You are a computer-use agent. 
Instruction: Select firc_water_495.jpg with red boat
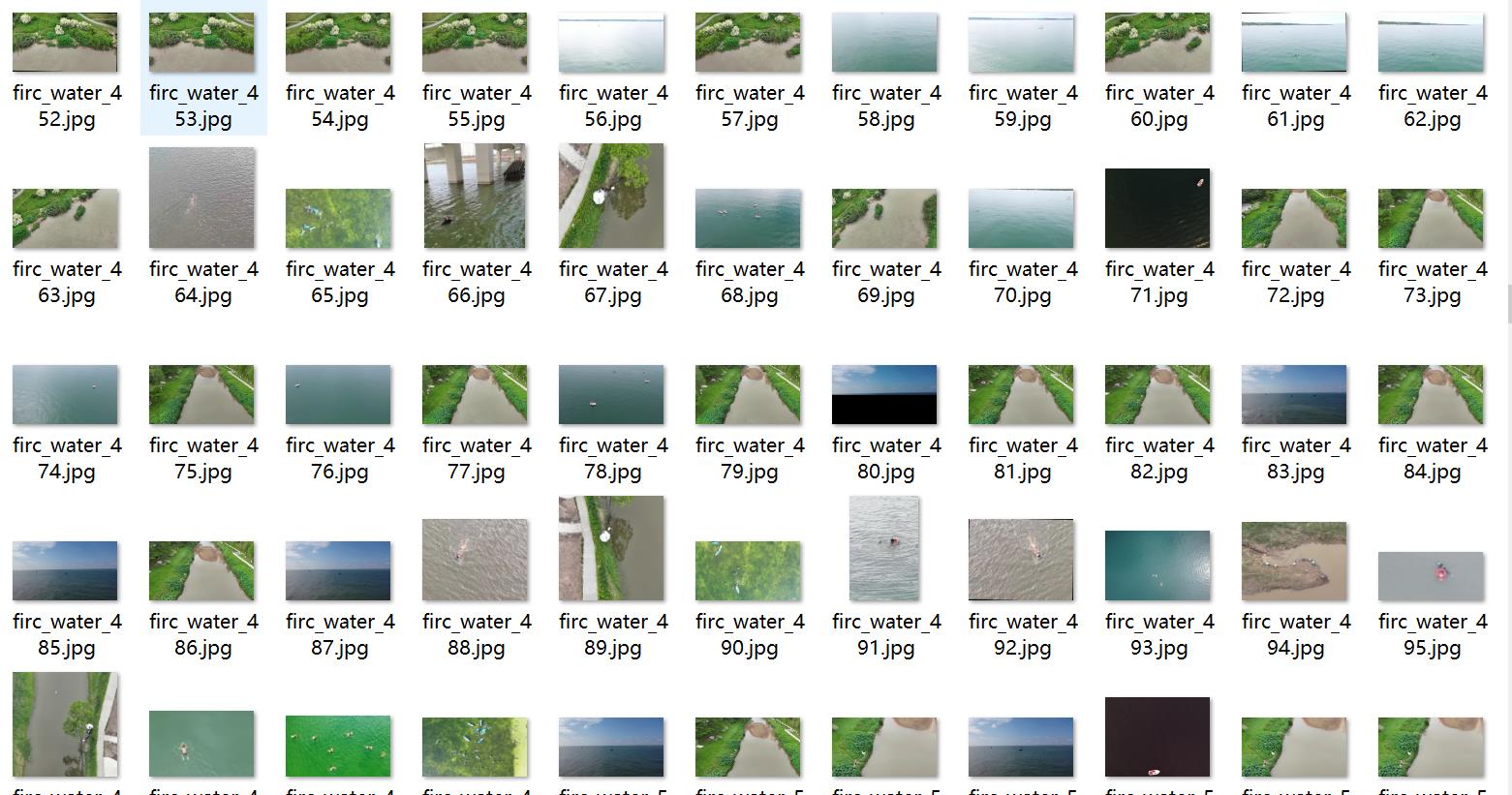tap(1431, 576)
